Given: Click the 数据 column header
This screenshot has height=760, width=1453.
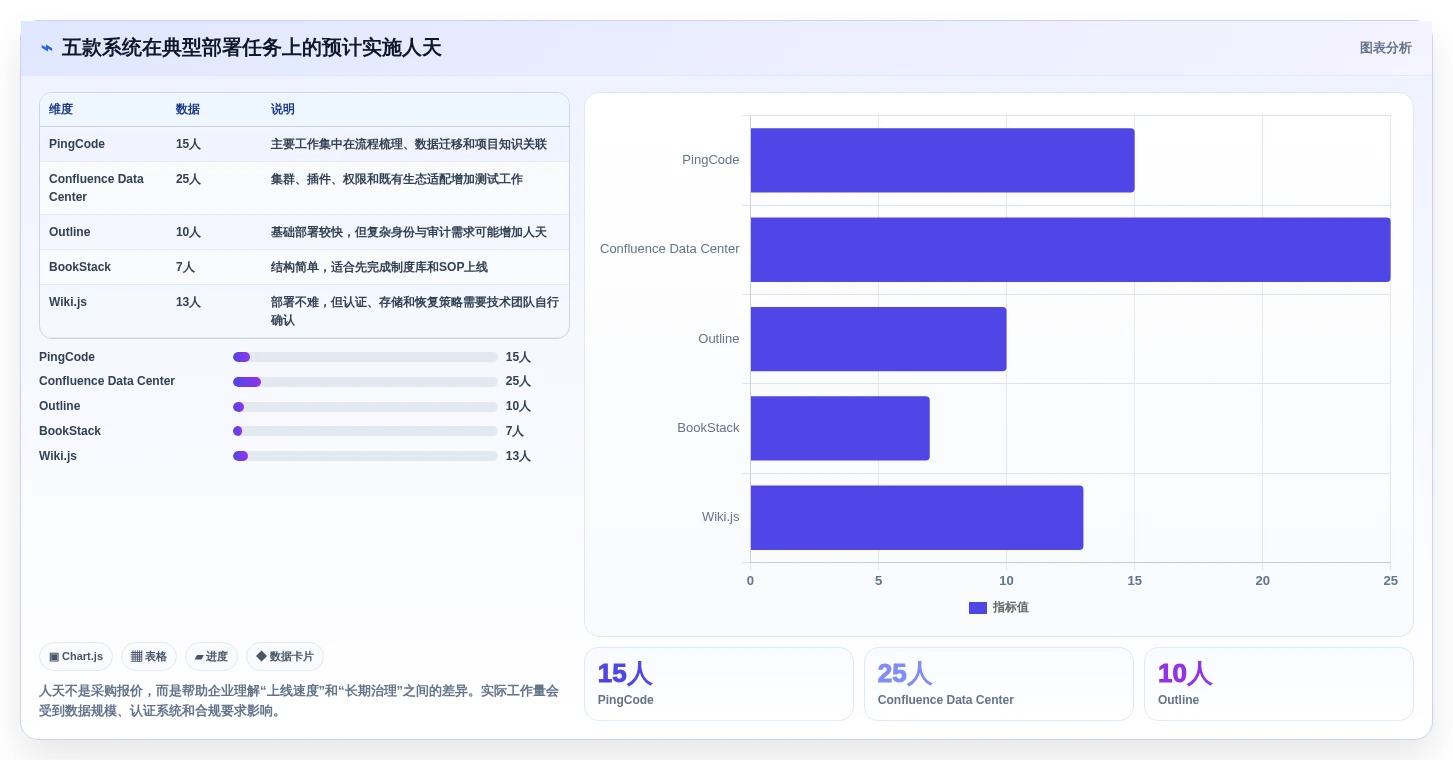Looking at the screenshot, I should [x=188, y=110].
